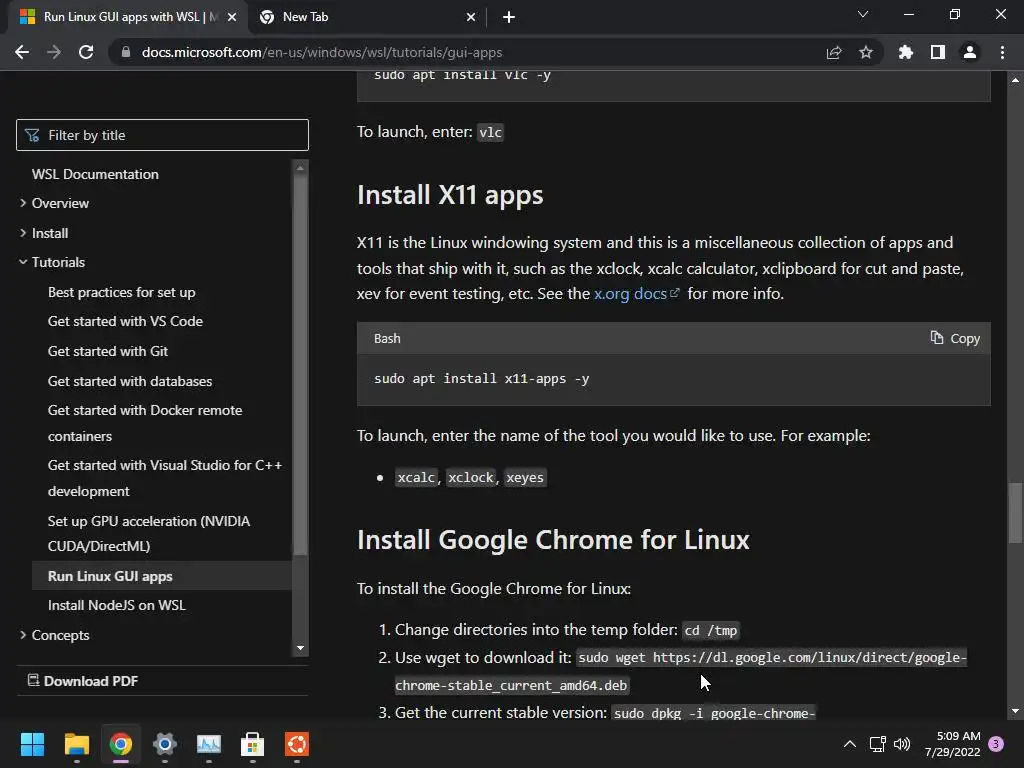The width and height of the screenshot is (1024, 768).
Task: Open the Chrome profile avatar icon
Action: 970,52
